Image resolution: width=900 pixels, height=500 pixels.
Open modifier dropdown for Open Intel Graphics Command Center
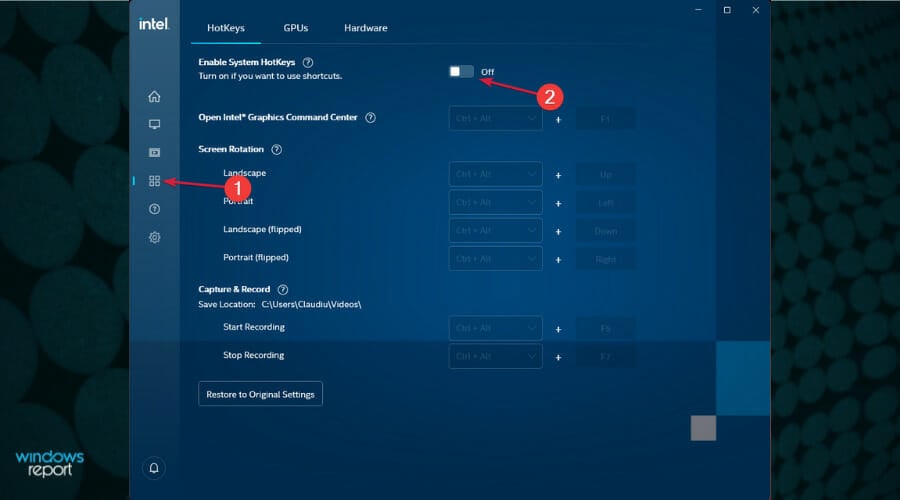click(x=495, y=119)
